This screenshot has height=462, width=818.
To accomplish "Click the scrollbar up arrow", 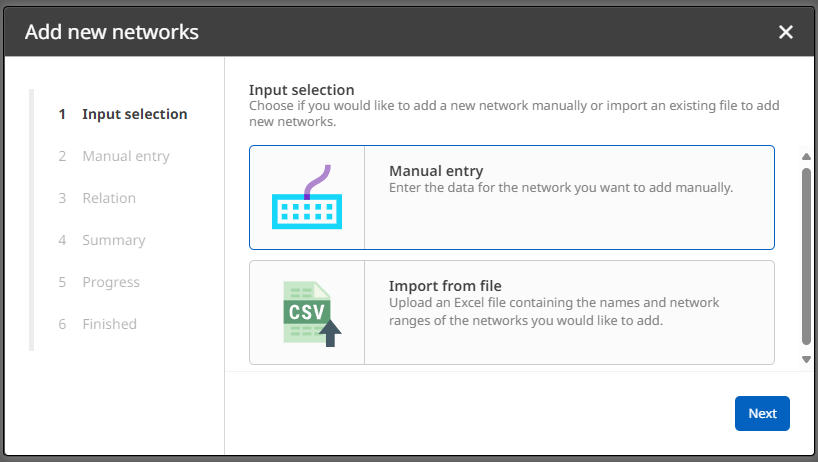I will (806, 156).
